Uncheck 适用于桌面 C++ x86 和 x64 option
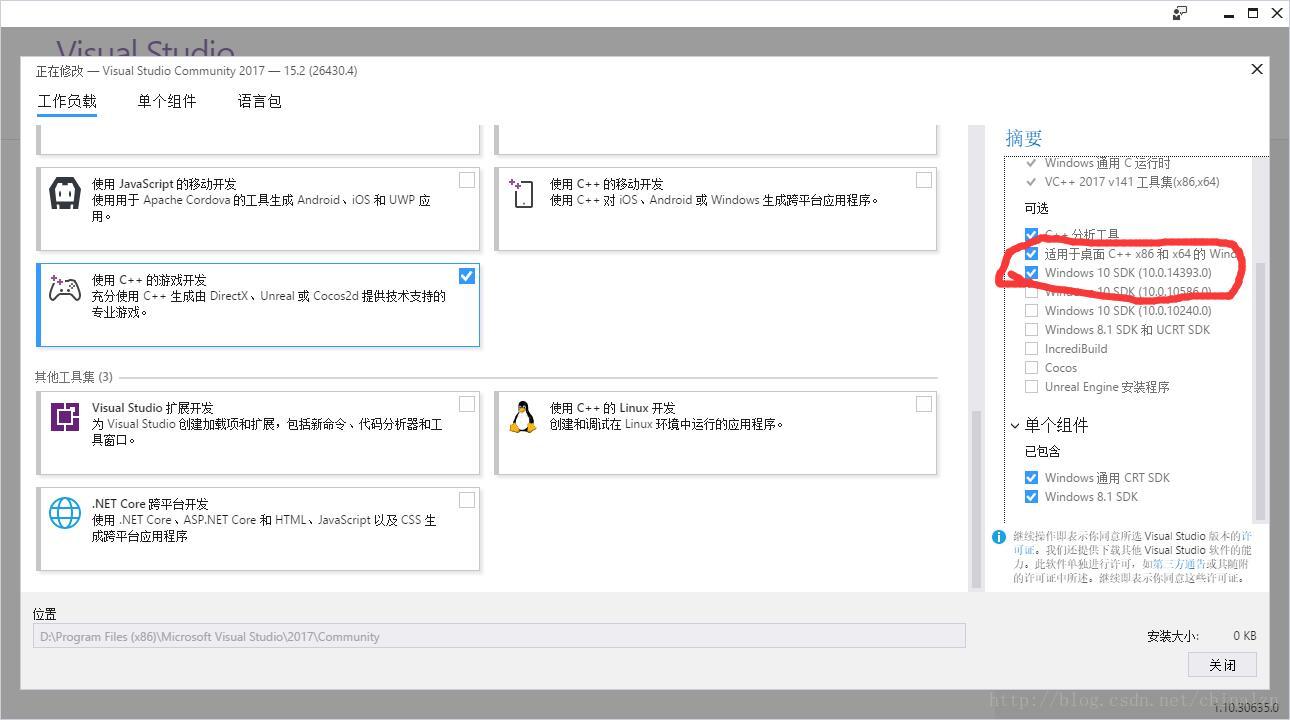Image resolution: width=1290 pixels, height=720 pixels. point(1031,254)
